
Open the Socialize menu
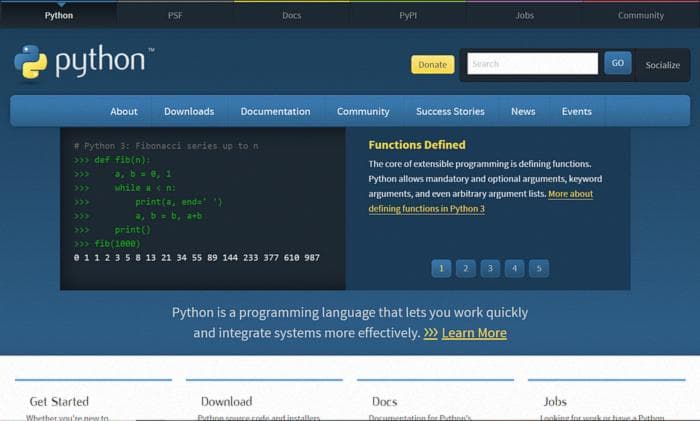point(662,65)
